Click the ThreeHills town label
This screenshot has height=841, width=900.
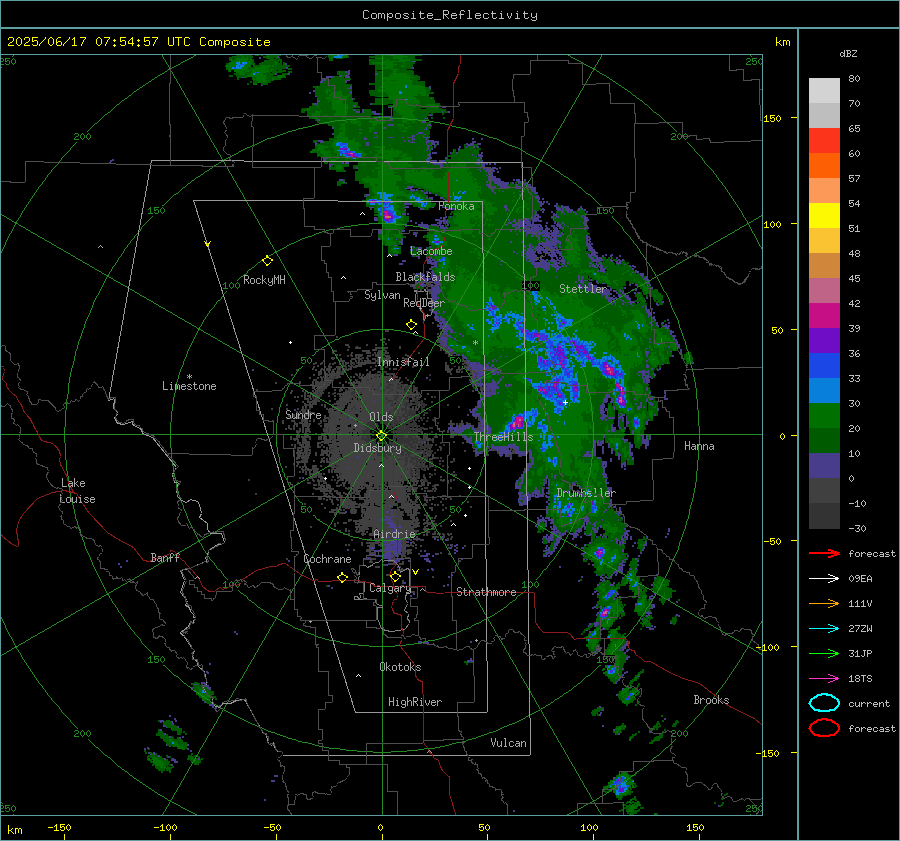[x=503, y=437]
